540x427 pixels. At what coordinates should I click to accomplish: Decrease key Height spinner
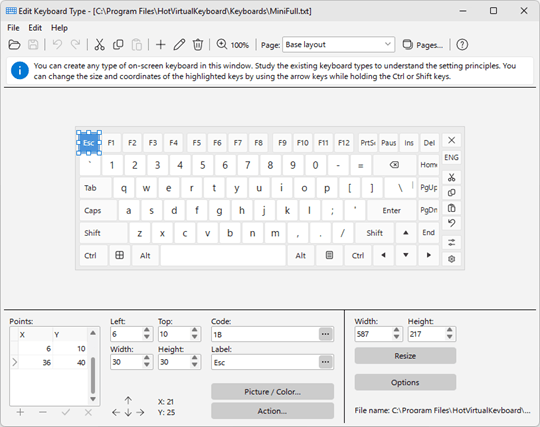click(x=195, y=365)
